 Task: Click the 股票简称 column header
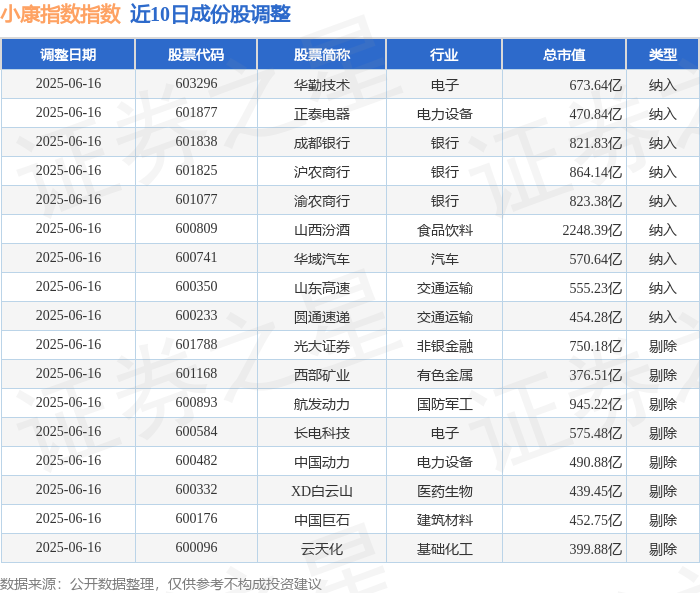(321, 54)
